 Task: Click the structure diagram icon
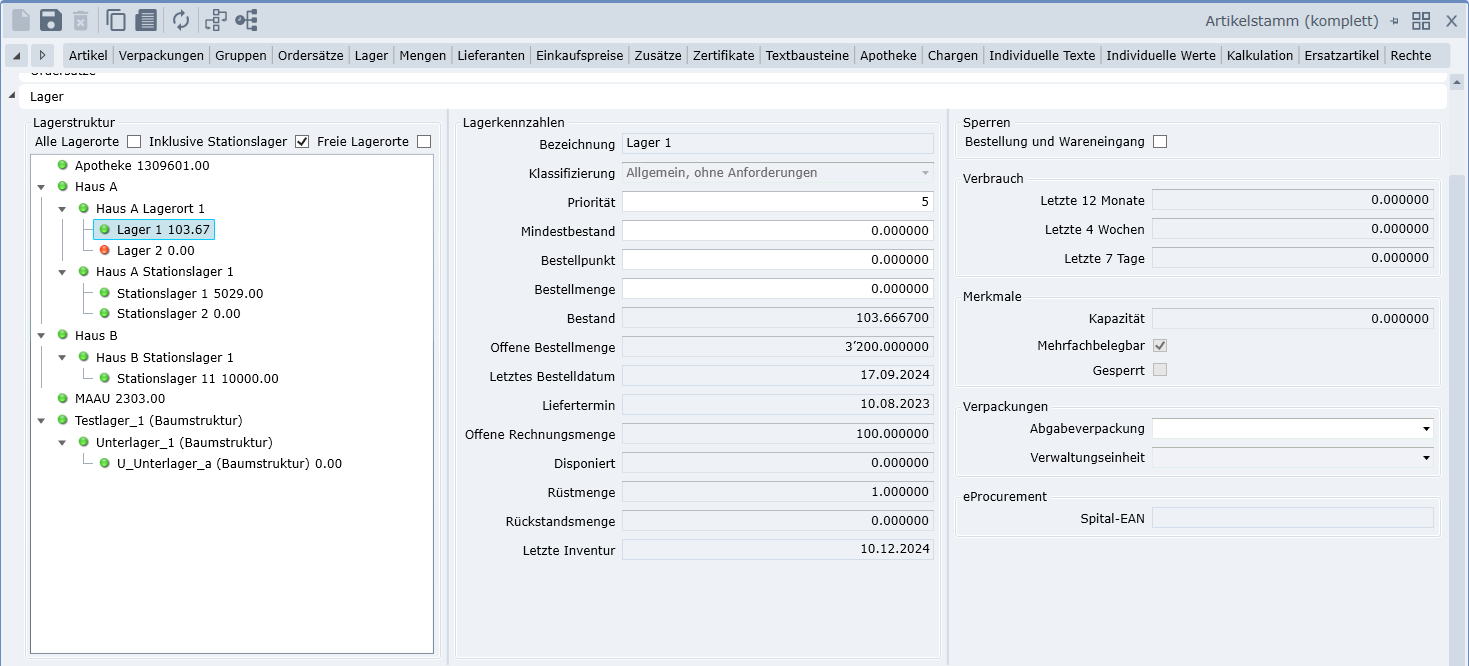pos(215,20)
